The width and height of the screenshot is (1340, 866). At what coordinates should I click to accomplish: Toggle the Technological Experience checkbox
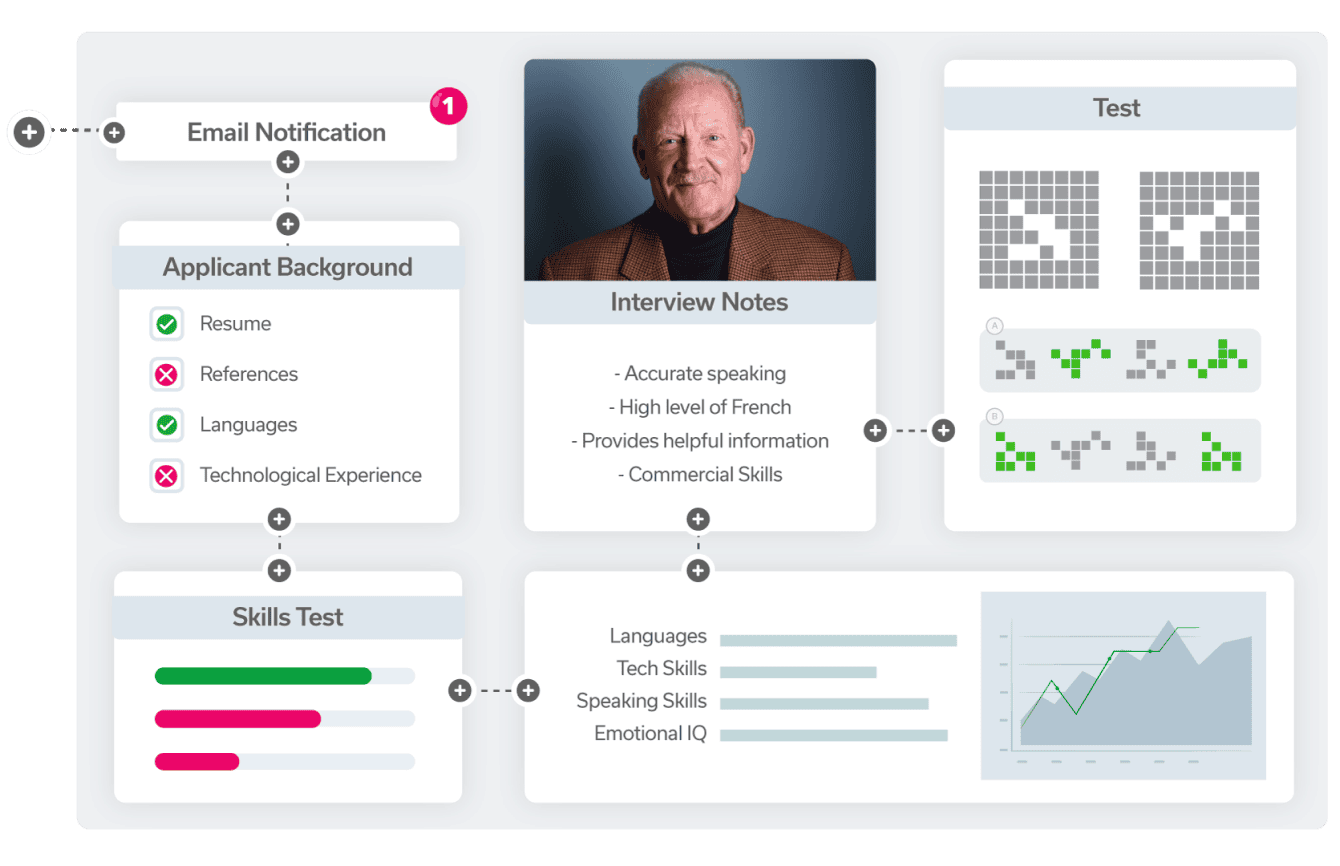[x=167, y=476]
